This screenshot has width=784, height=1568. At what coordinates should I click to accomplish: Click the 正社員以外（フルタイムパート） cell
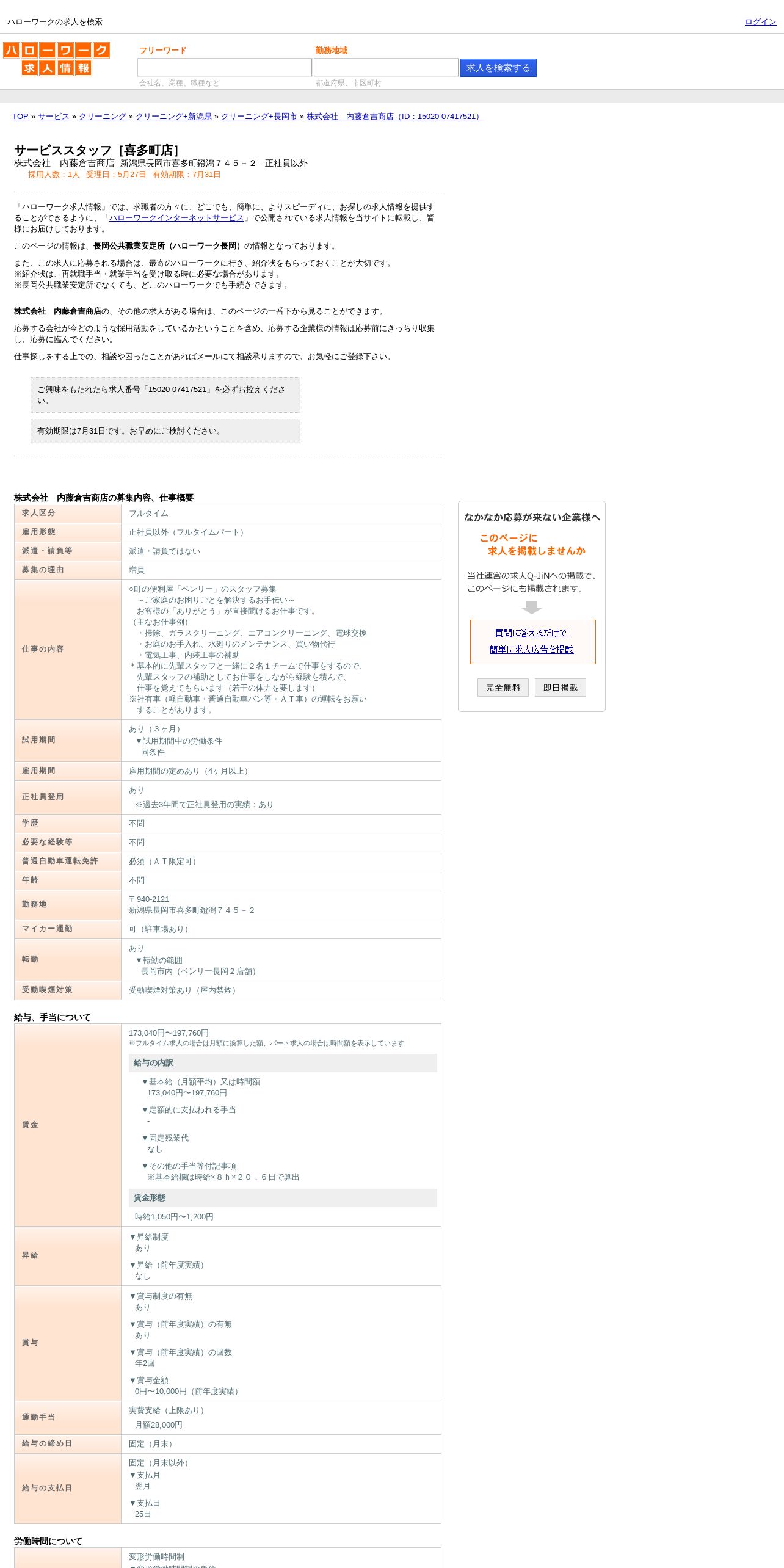[281, 532]
